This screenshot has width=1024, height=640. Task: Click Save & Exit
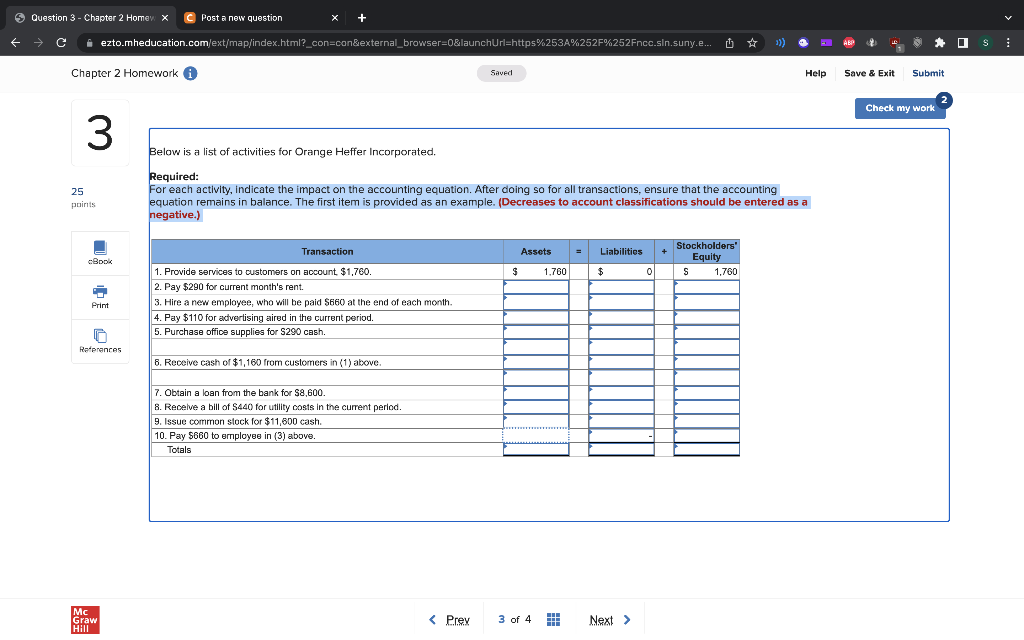pos(869,73)
